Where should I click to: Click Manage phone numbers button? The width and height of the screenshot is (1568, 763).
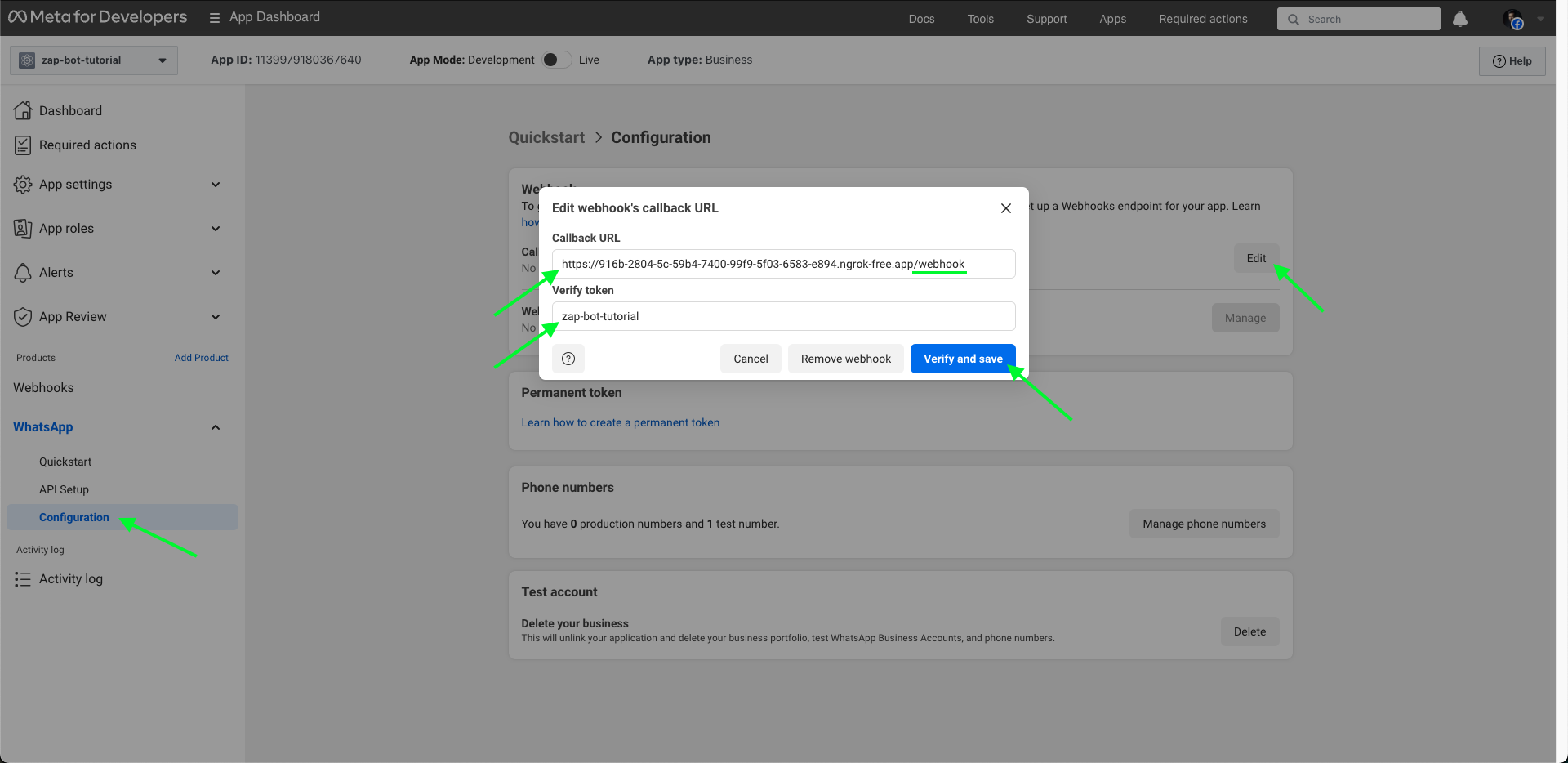click(1205, 524)
